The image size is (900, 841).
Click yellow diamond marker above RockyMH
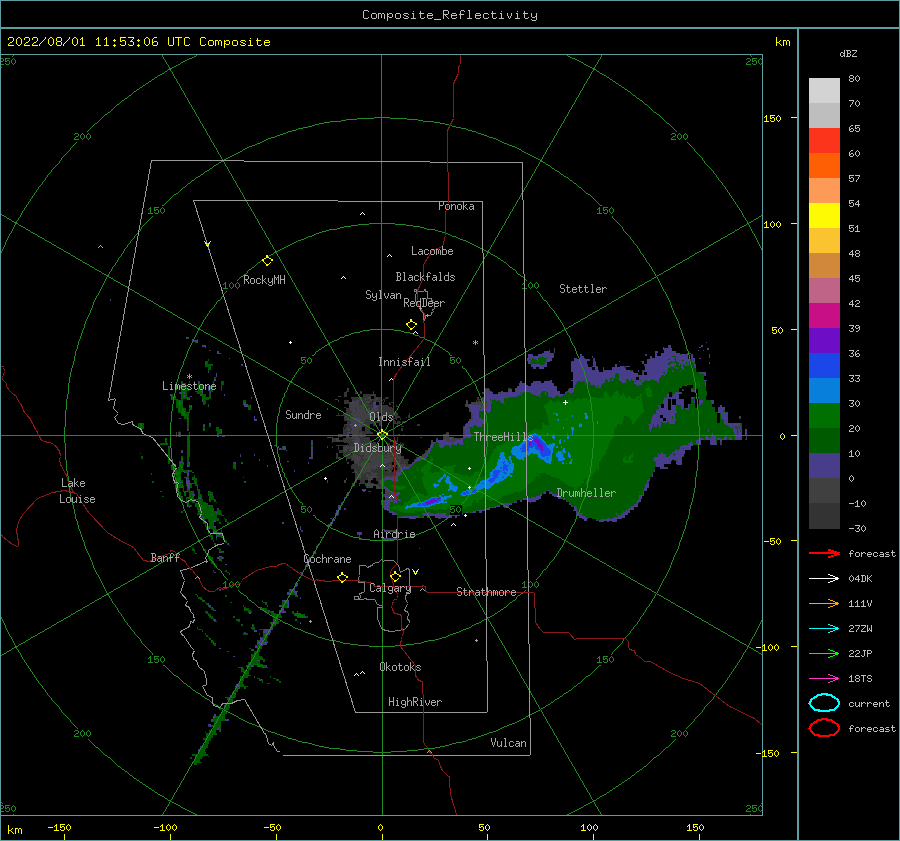[x=267, y=261]
